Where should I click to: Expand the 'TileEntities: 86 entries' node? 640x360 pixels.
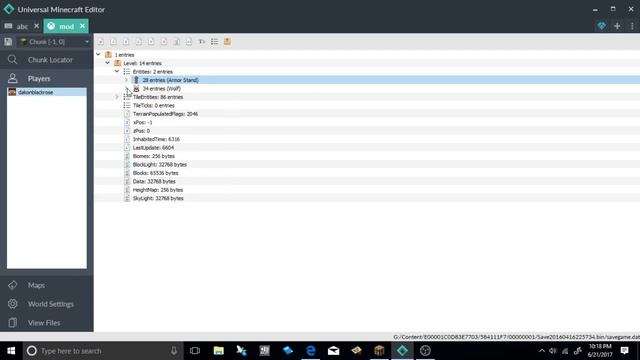[x=117, y=97]
